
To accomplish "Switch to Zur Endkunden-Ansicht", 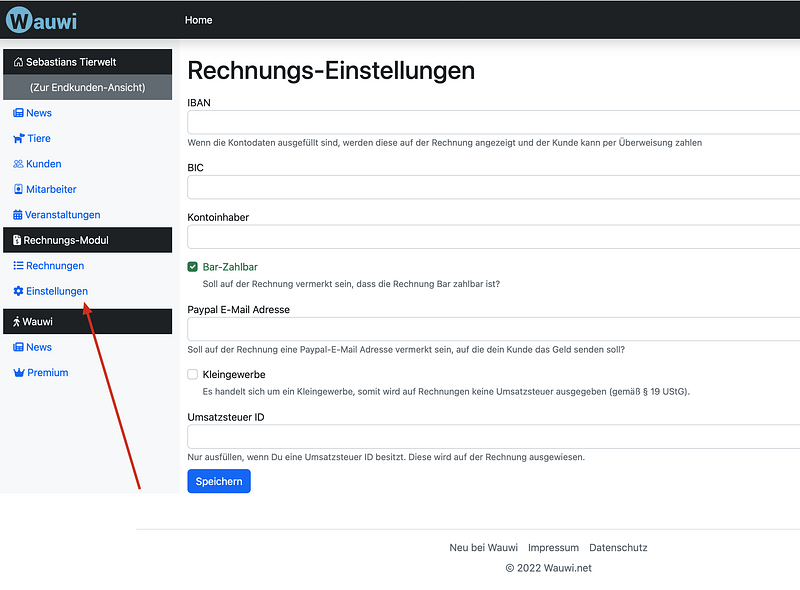I will [87, 88].
